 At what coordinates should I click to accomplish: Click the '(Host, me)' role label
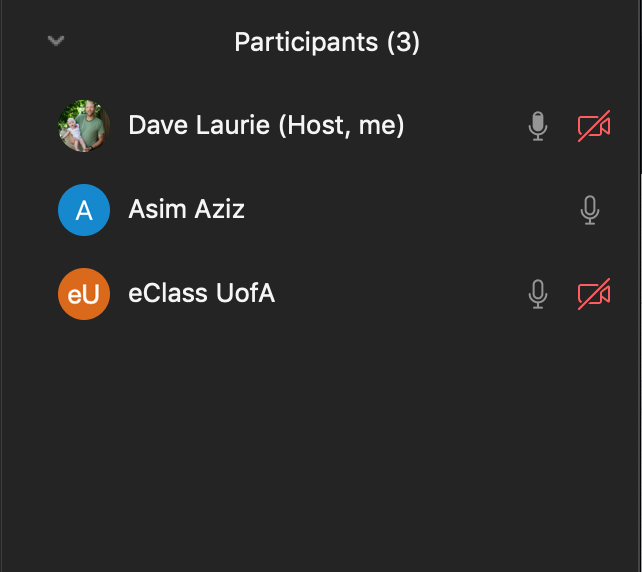click(341, 125)
